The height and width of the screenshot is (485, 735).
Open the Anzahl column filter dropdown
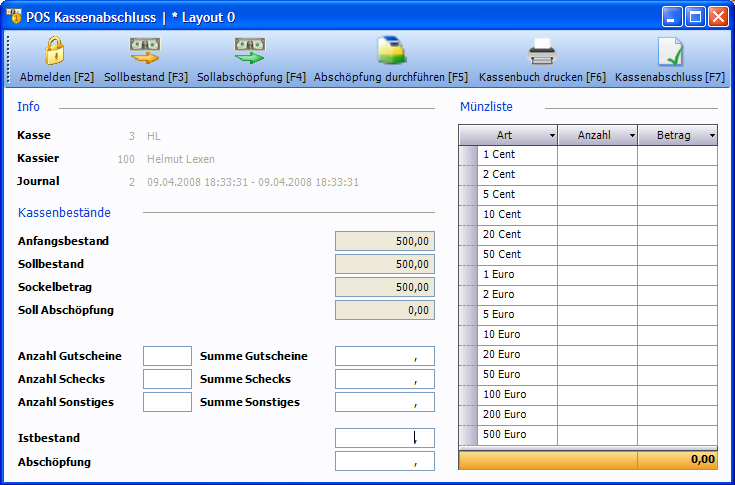tap(632, 136)
